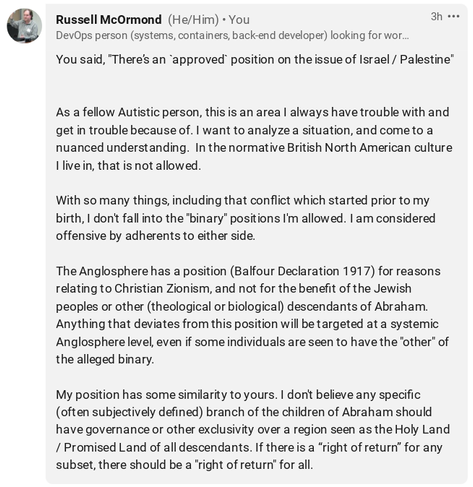Click the 'As a fellow Autistic person' paragraph
This screenshot has height=487, width=473.
254,139
